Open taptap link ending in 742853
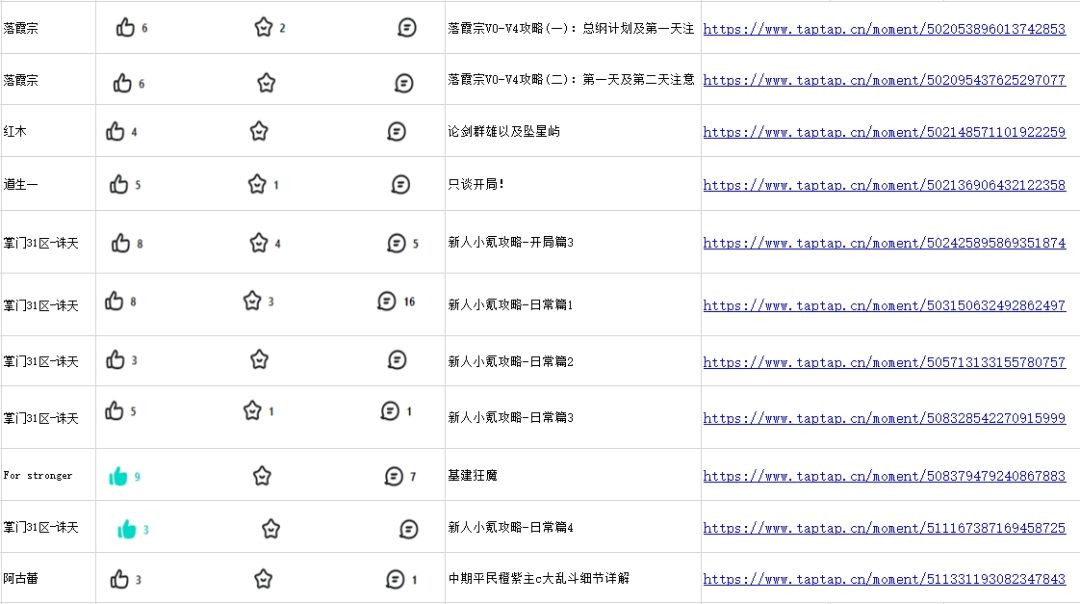 click(884, 29)
